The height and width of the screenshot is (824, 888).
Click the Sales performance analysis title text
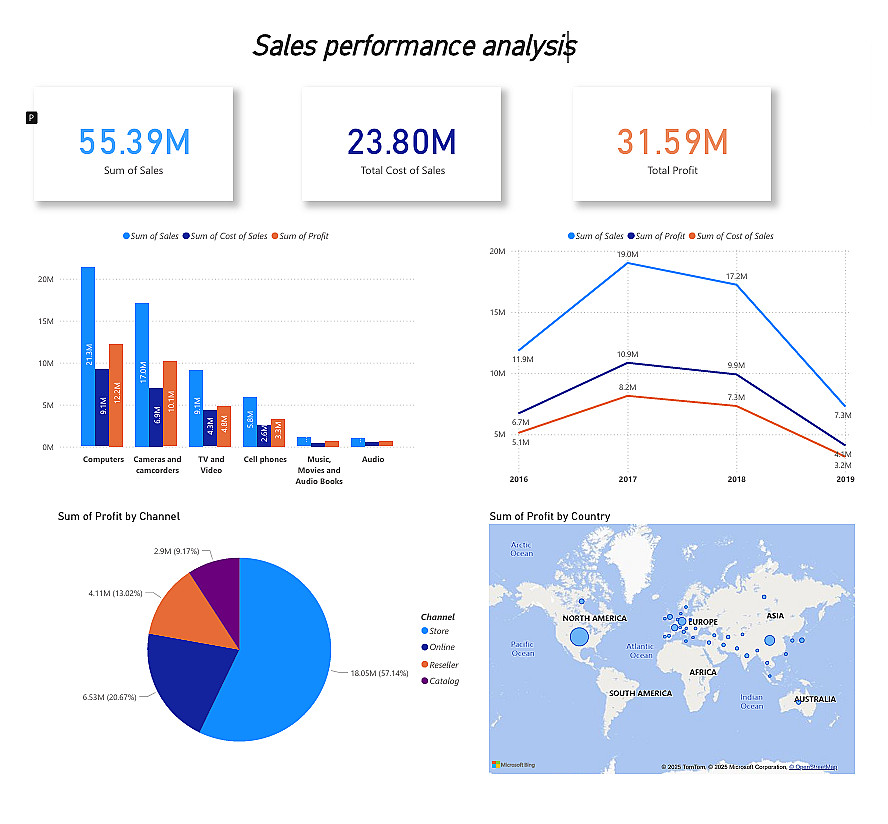pos(415,46)
